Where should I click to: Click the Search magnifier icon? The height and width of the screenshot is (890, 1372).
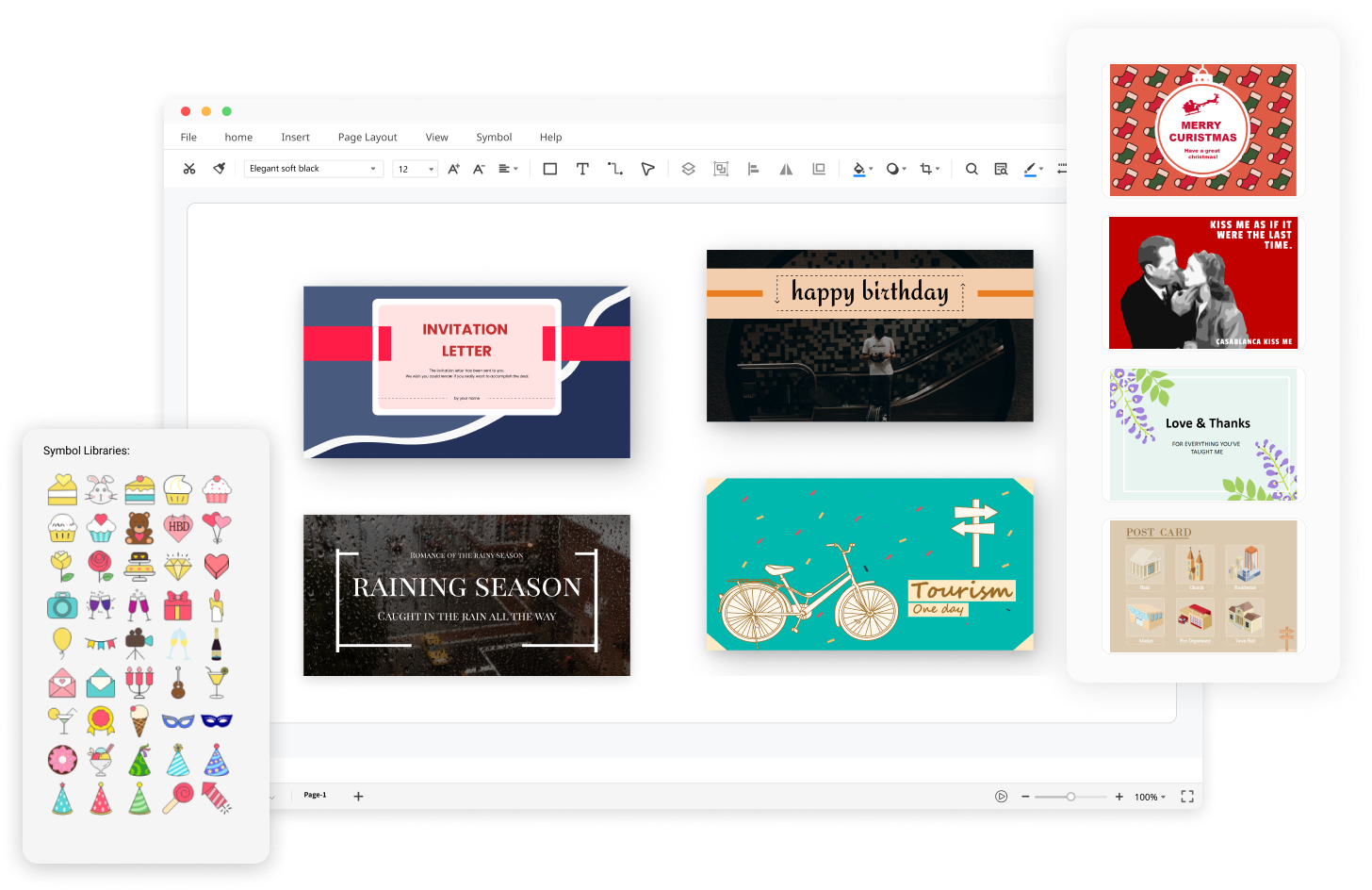pos(972,169)
